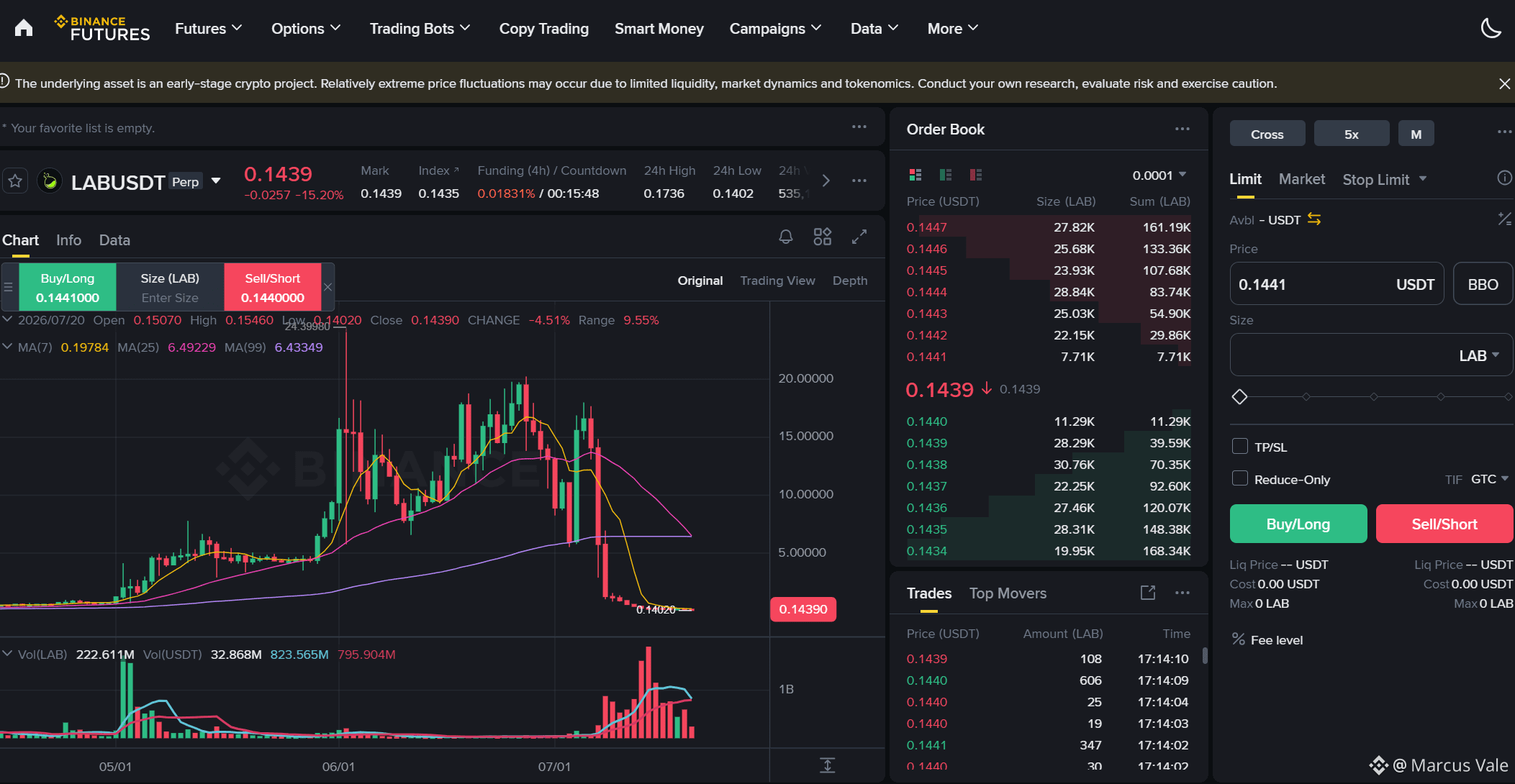Viewport: 1515px width, 784px height.
Task: Open the order form three-dot menu
Action: coord(1504,132)
